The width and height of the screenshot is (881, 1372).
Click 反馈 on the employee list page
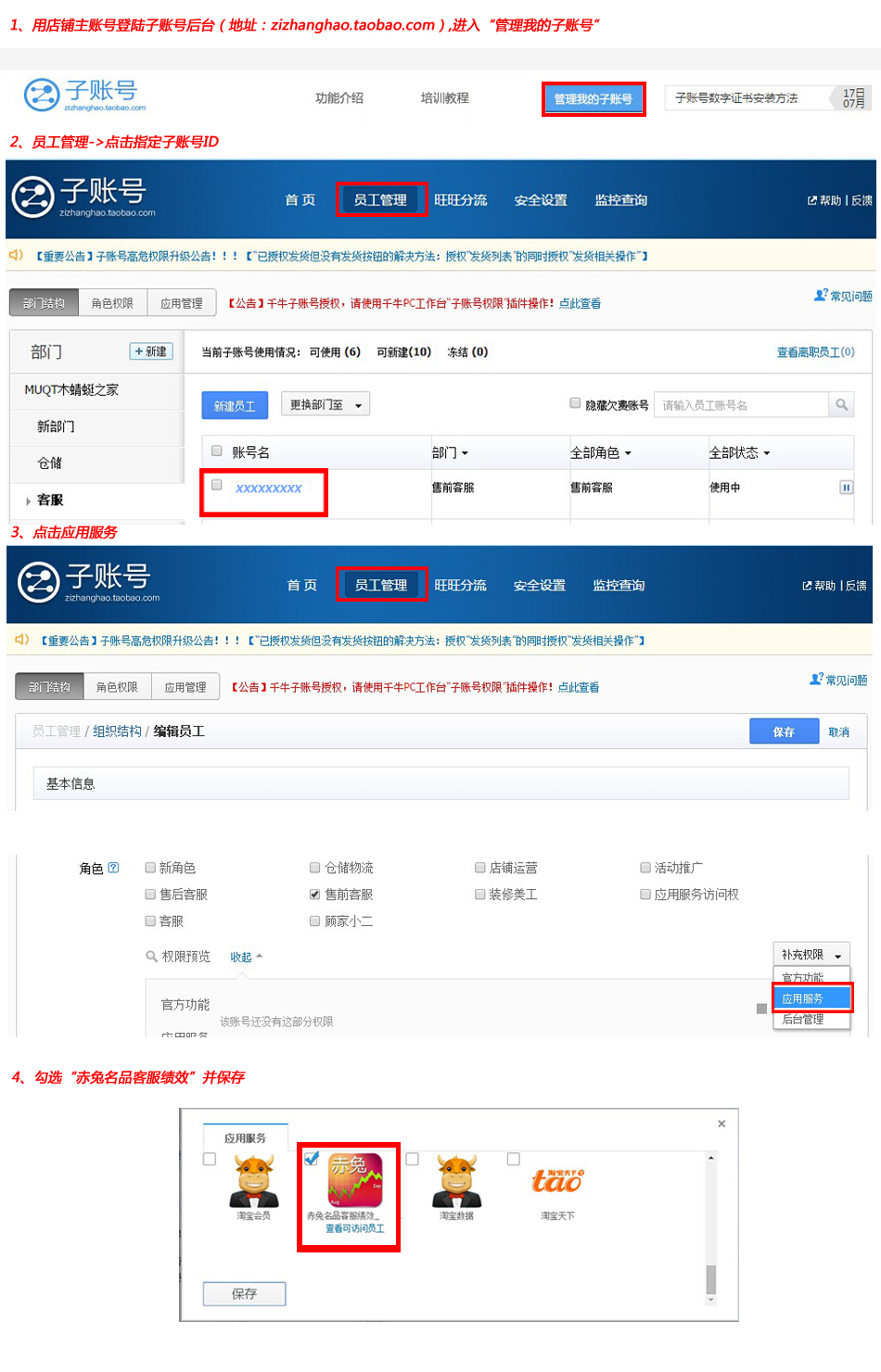pyautogui.click(x=862, y=200)
